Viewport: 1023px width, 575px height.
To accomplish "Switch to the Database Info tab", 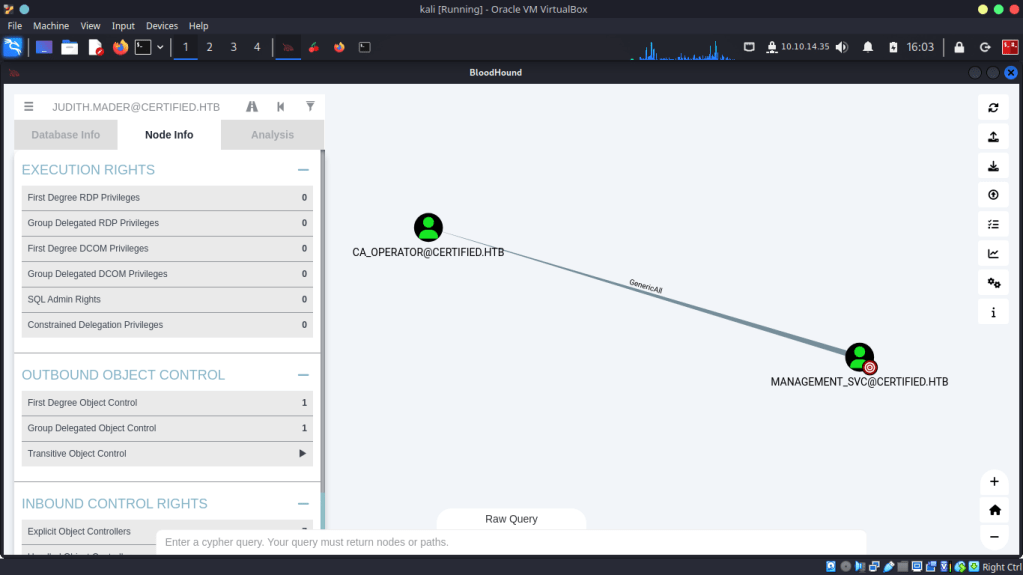I will [66, 135].
